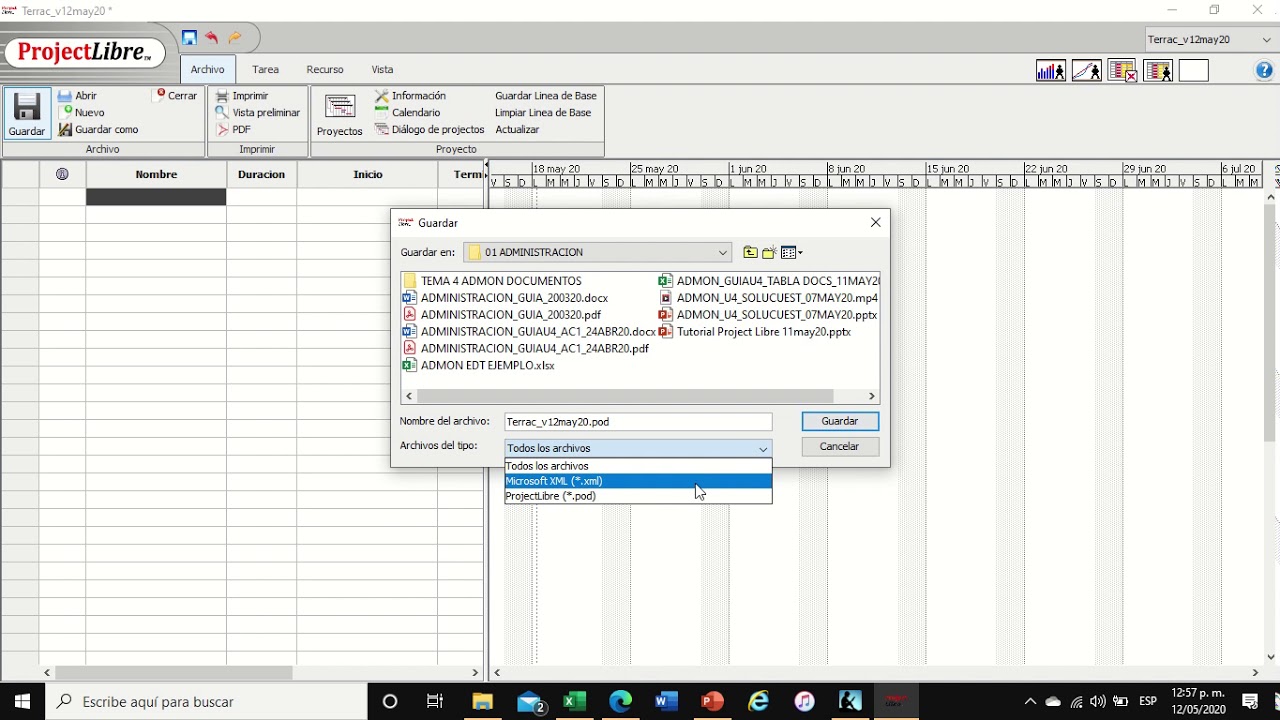
Task: Select Todos los archivos in the list
Action: (638, 466)
